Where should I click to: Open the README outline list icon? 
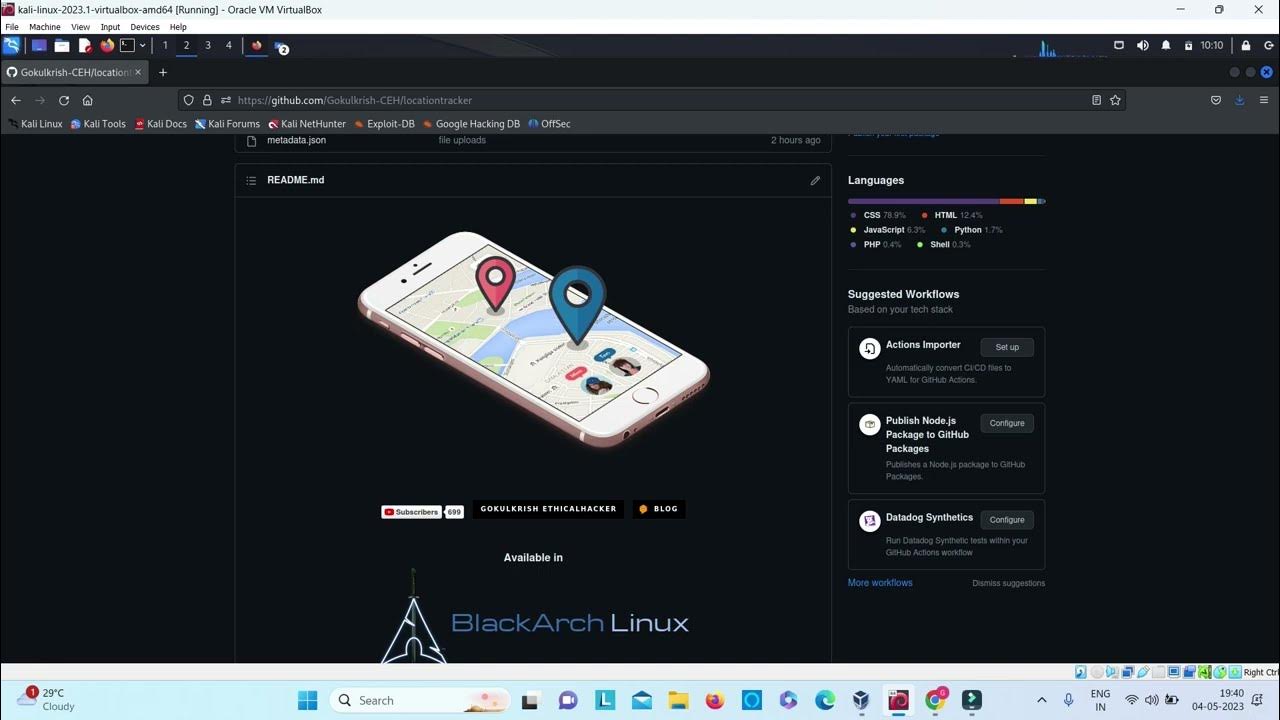(x=251, y=180)
